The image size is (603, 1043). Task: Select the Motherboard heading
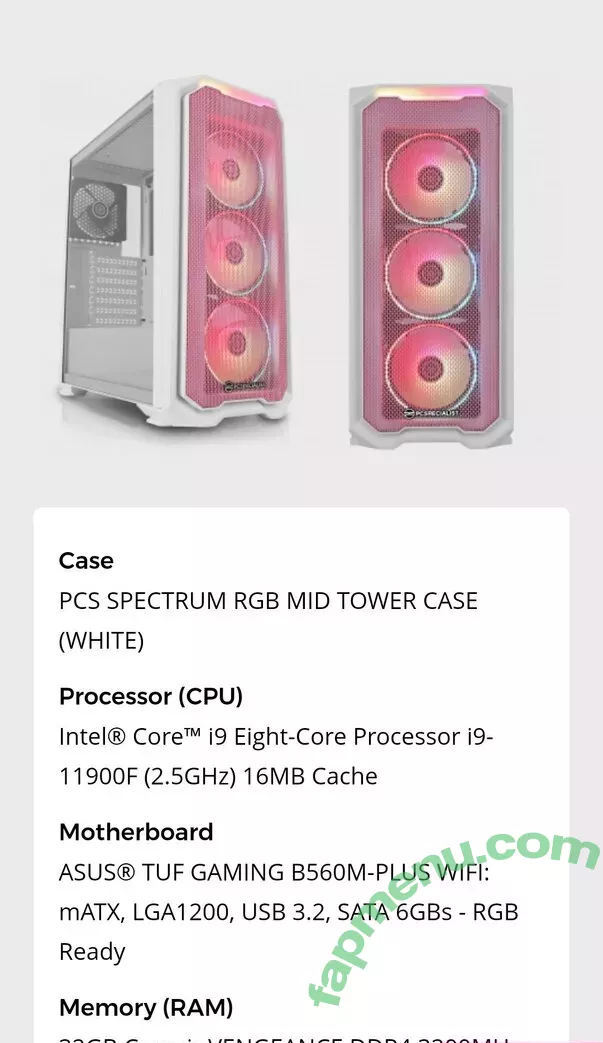[x=136, y=831]
